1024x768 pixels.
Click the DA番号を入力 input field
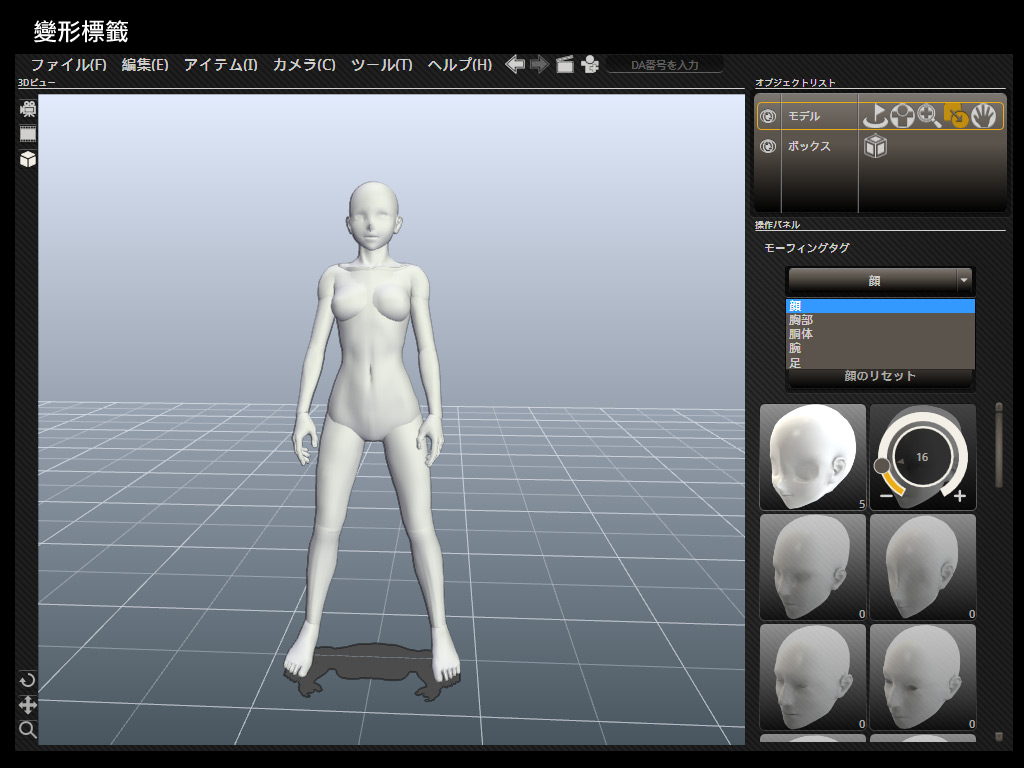click(664, 65)
